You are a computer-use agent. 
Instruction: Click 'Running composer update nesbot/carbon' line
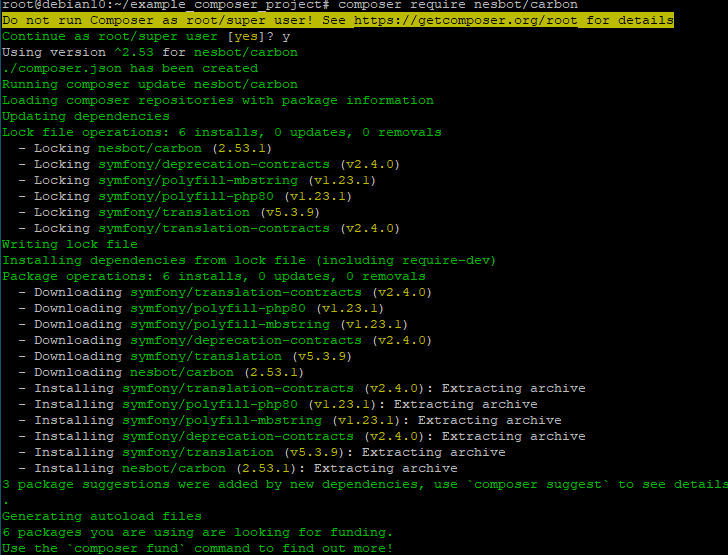pos(150,85)
